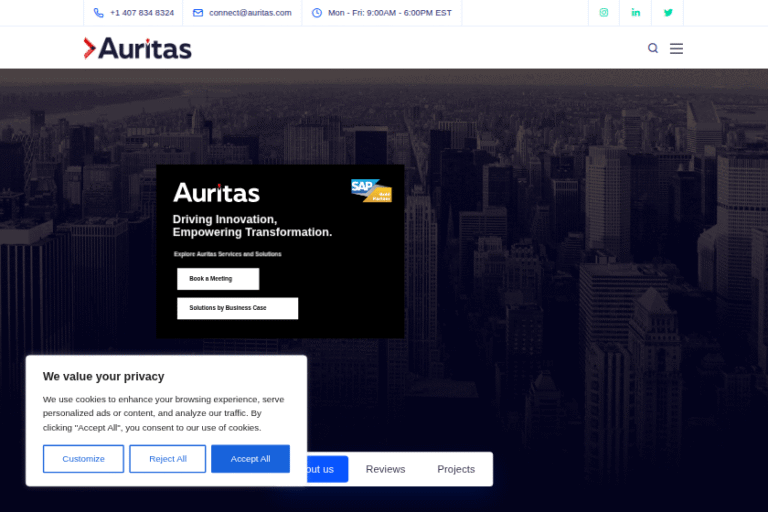Open the Twitter social icon
768x512 pixels.
point(668,13)
